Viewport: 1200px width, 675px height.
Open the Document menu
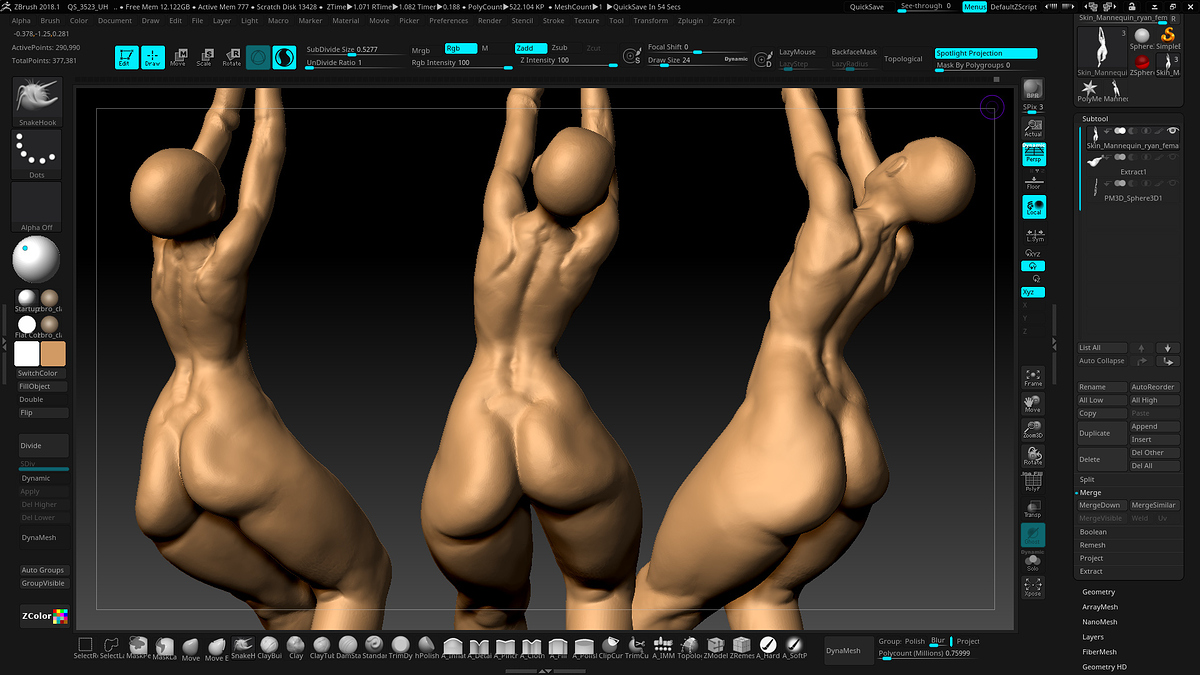tap(115, 20)
